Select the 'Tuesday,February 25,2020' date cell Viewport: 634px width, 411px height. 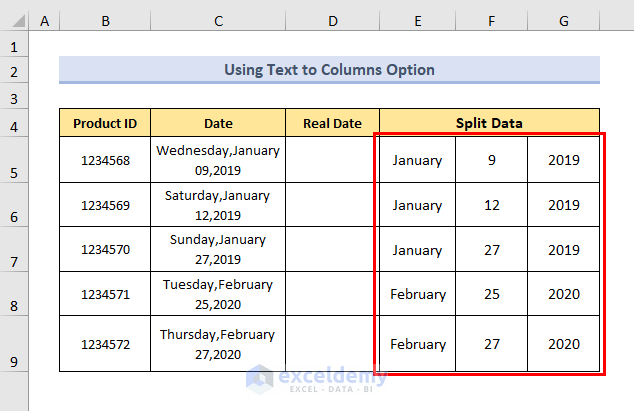(217, 294)
